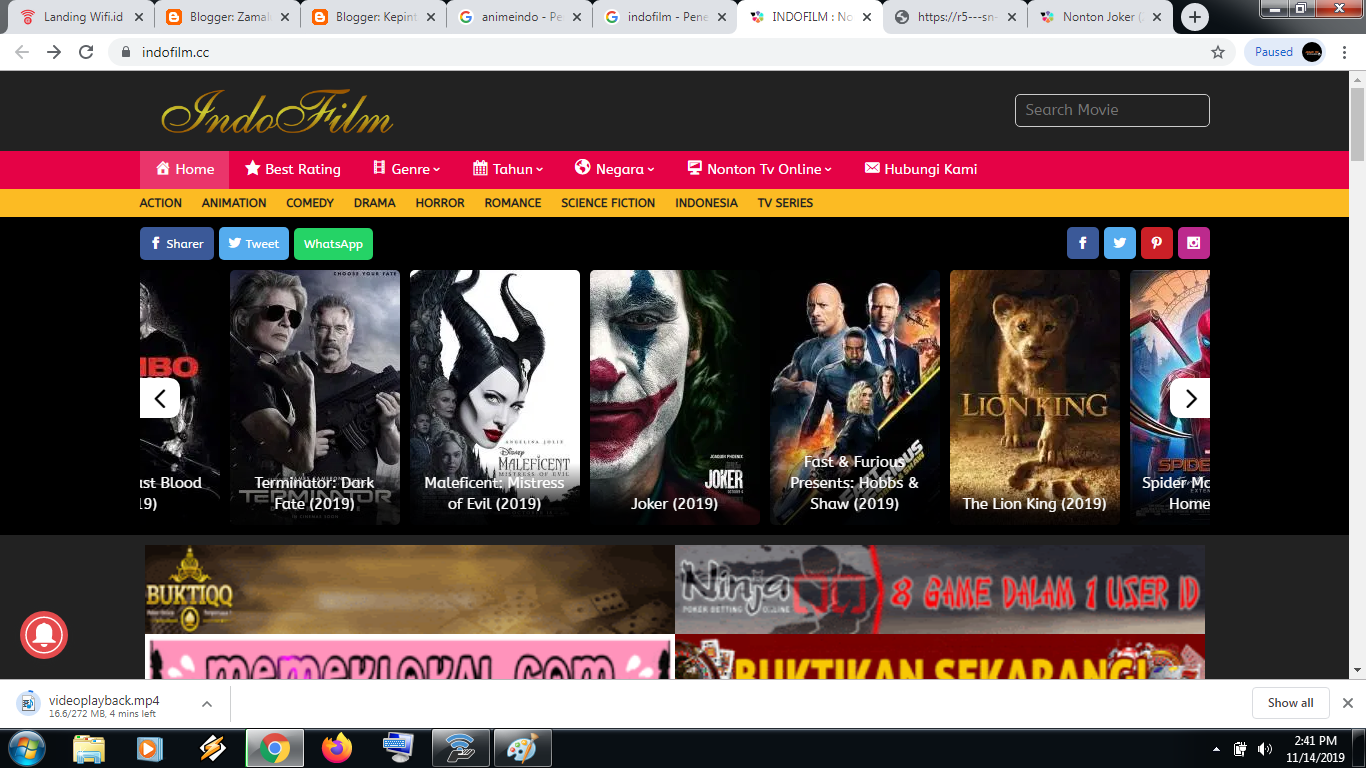Open the Joker (2019) poster

pos(675,397)
